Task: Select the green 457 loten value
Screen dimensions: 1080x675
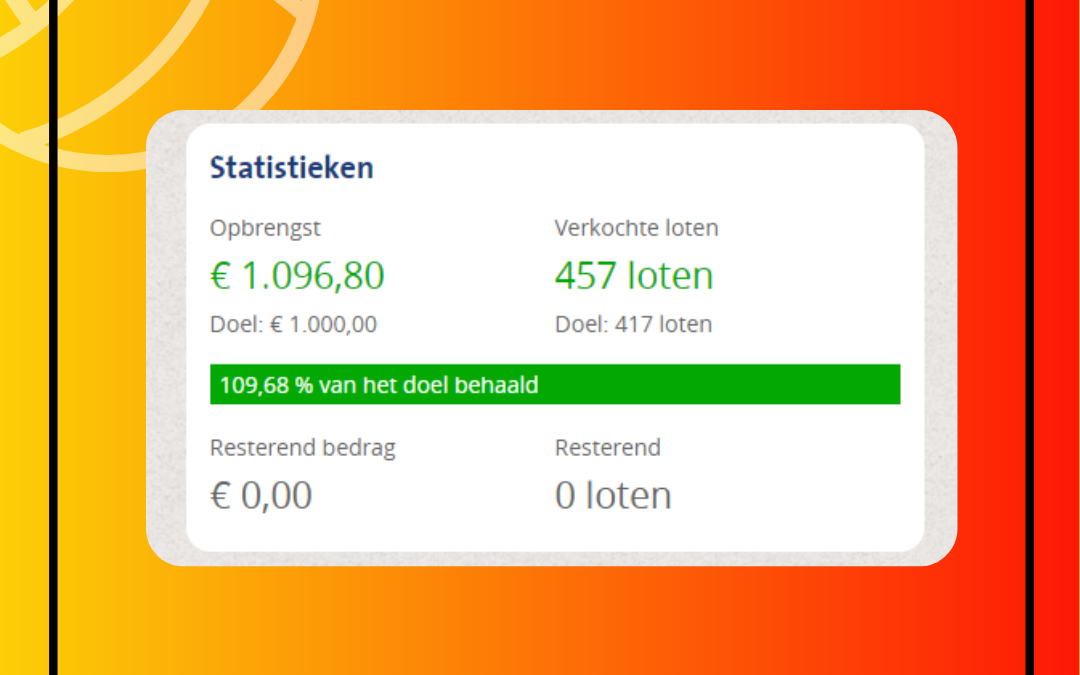Action: click(634, 276)
